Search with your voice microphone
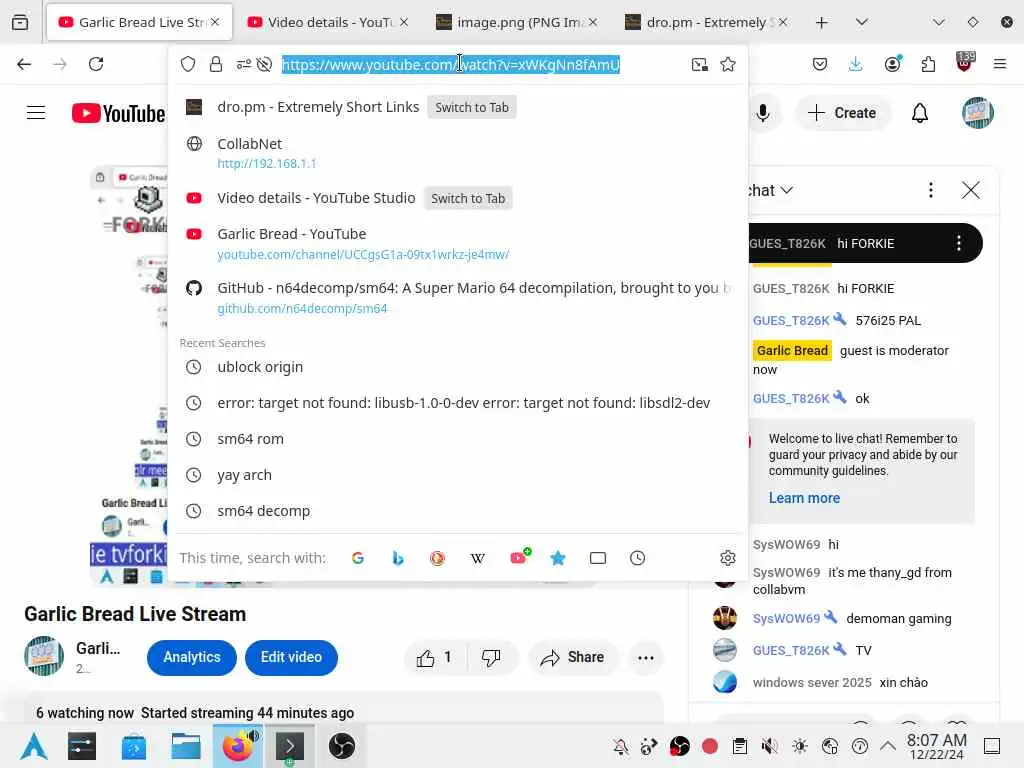The width and height of the screenshot is (1024, 768). point(763,113)
